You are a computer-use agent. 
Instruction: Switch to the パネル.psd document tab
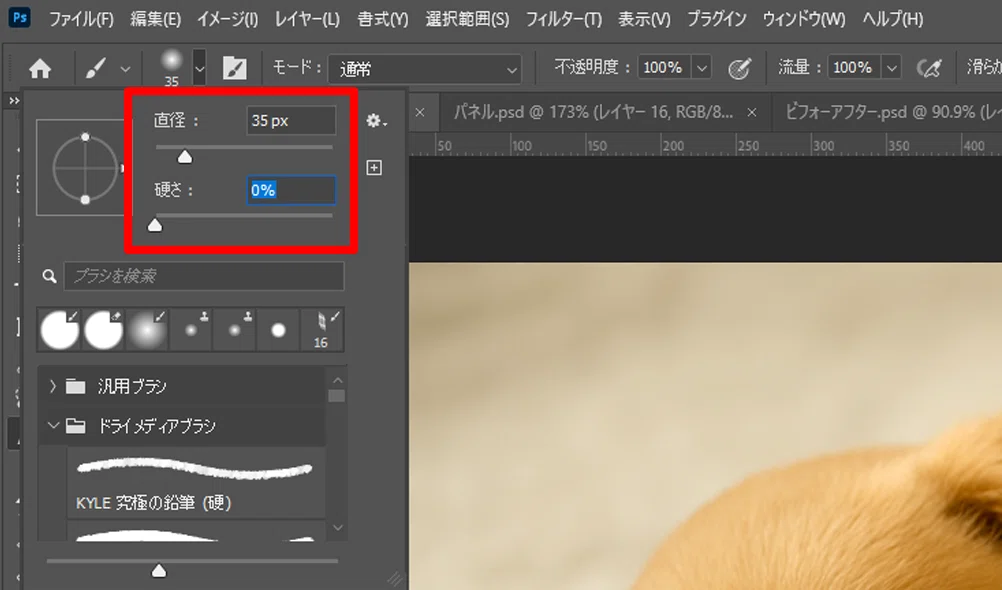(593, 113)
